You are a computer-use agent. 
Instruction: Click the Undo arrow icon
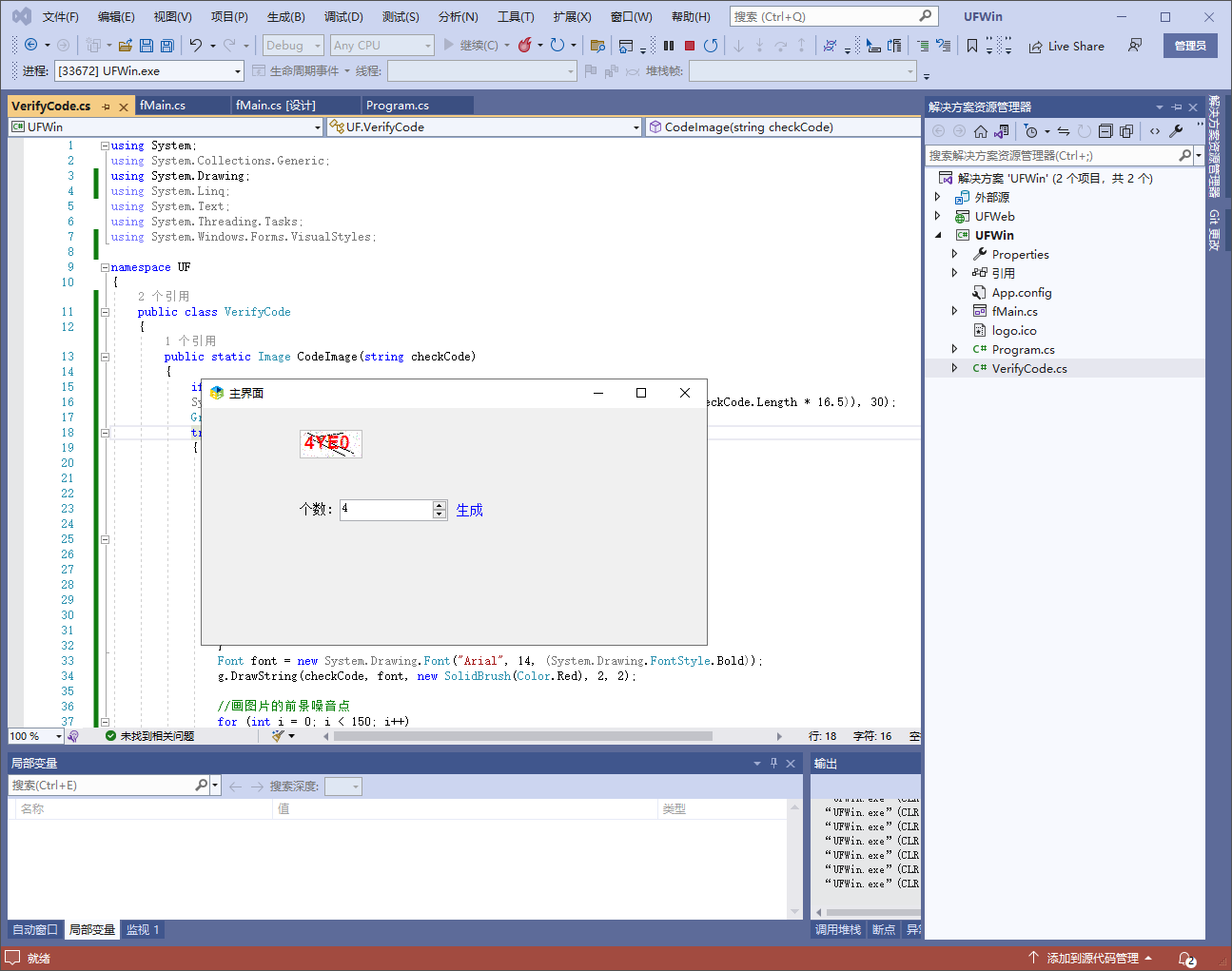[x=195, y=45]
